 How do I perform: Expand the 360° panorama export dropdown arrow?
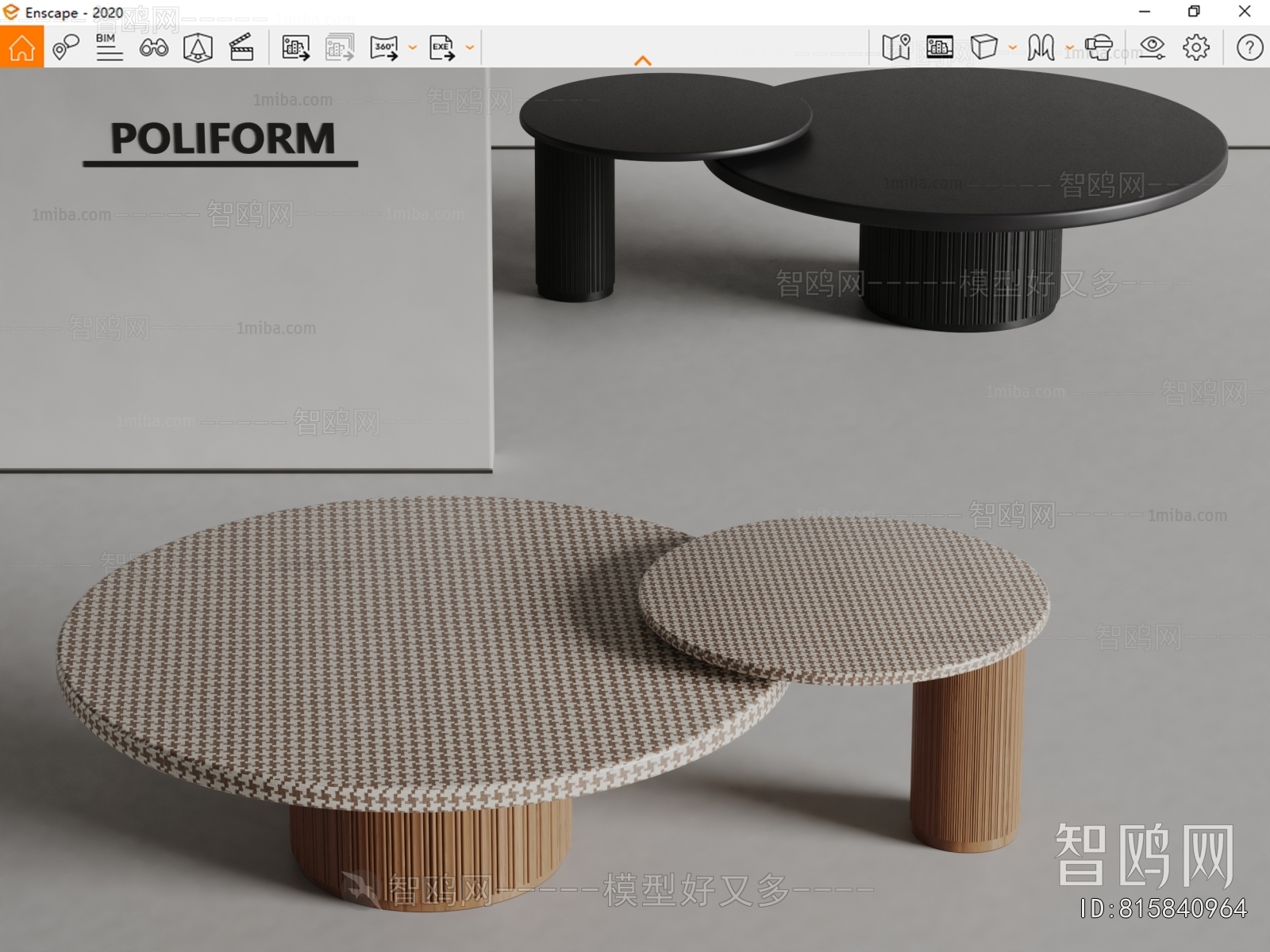point(412,48)
